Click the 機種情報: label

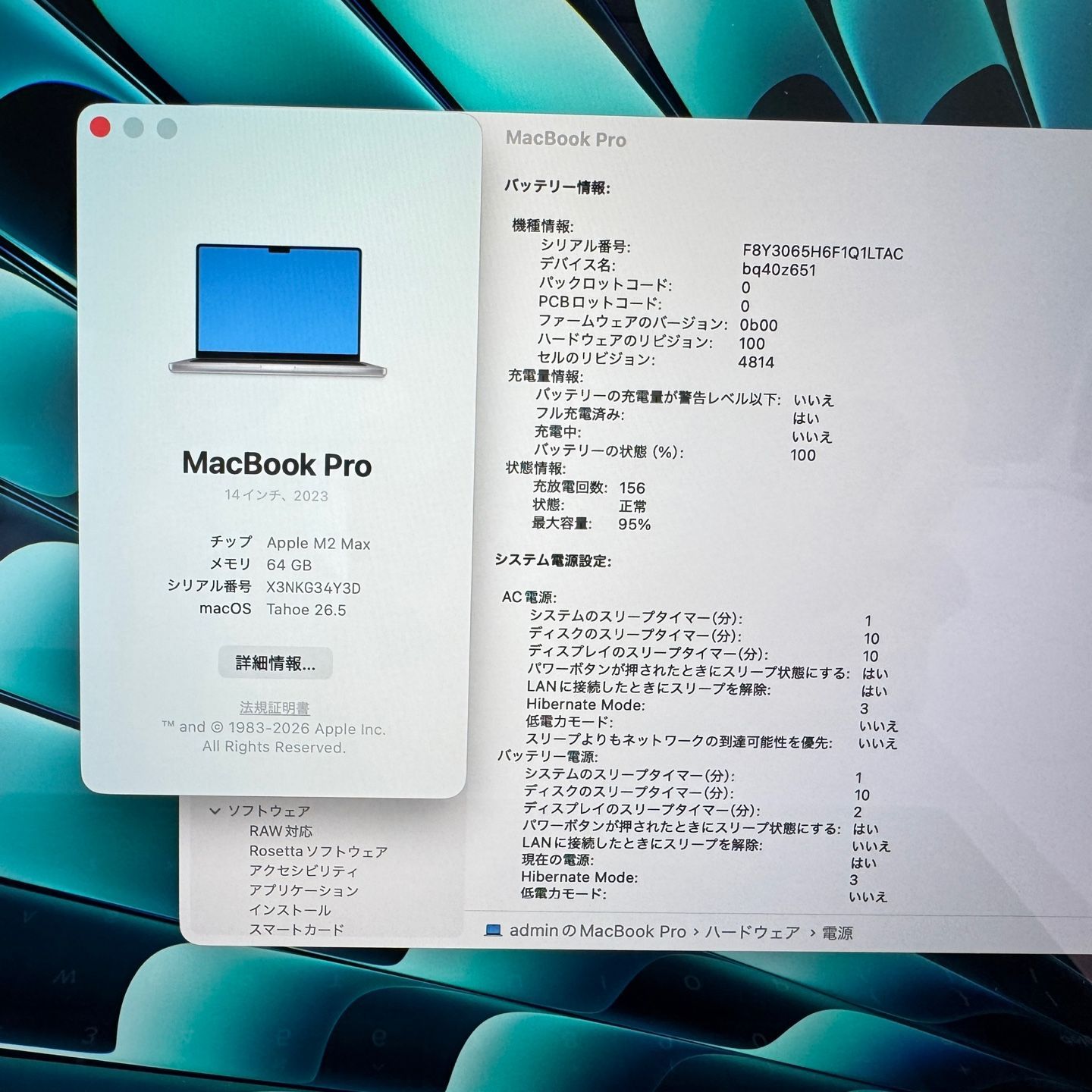click(543, 226)
